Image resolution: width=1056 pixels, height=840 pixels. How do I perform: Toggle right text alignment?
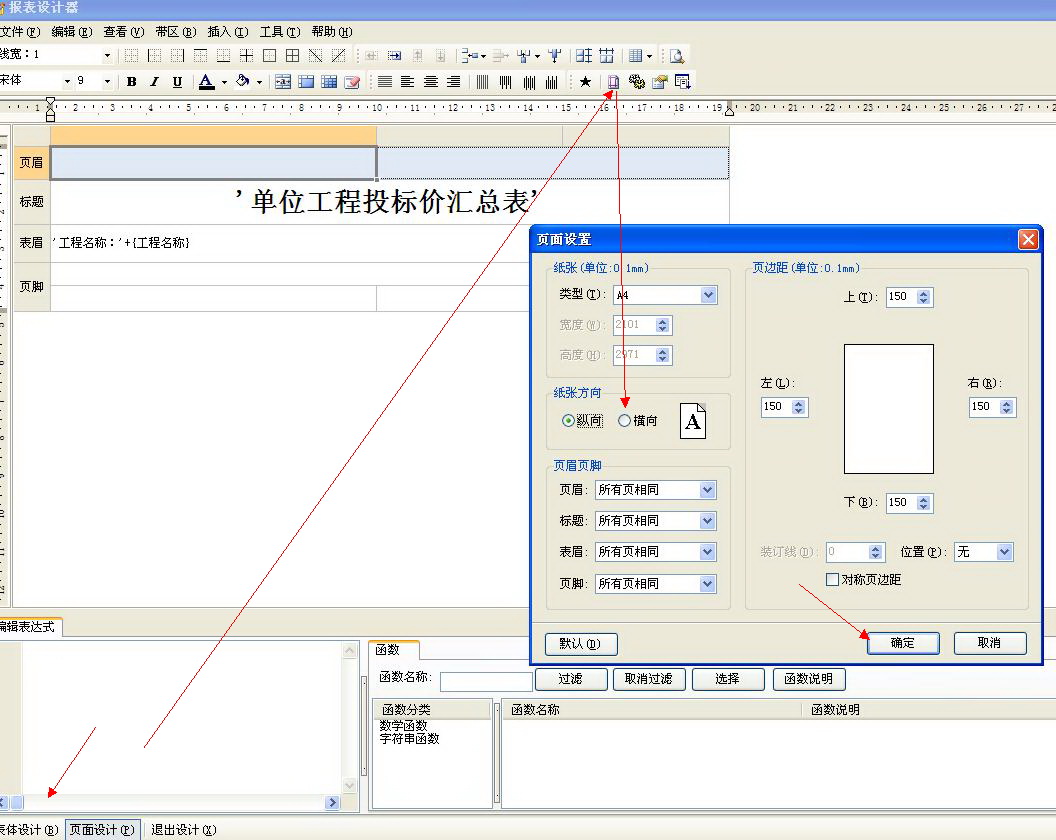(x=453, y=82)
